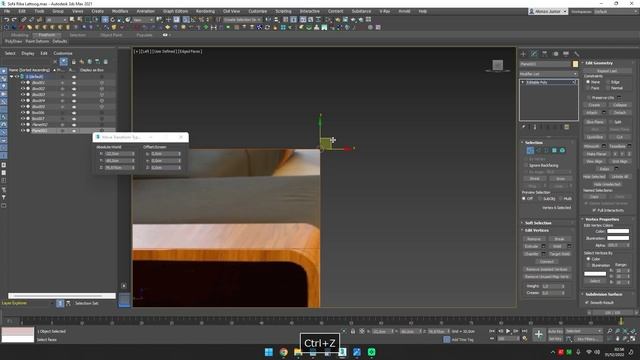Select Element sub-object level icon
The width and height of the screenshot is (640, 360).
pyautogui.click(x=562, y=151)
